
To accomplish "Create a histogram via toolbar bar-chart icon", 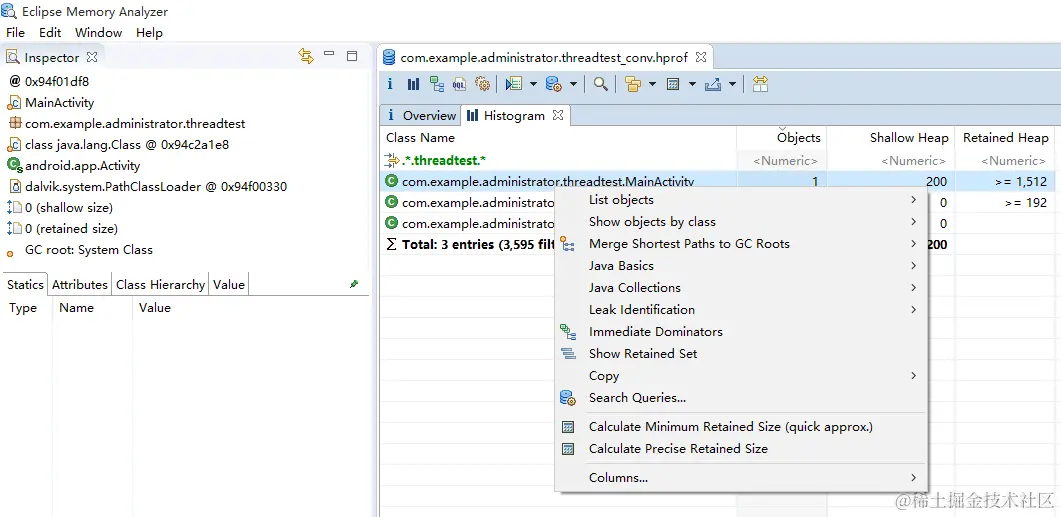I will pyautogui.click(x=413, y=84).
